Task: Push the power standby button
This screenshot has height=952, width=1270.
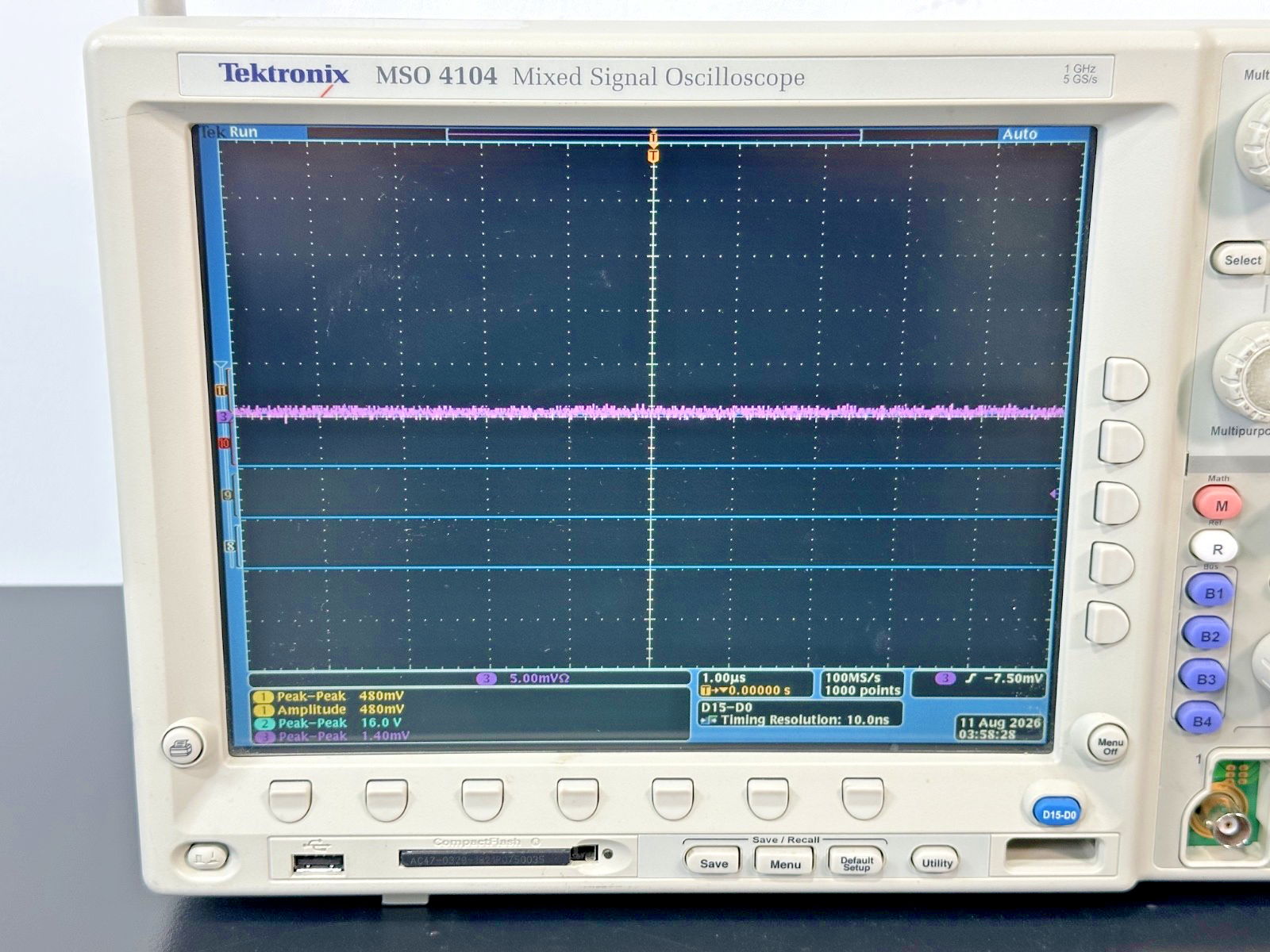Action: [206, 856]
